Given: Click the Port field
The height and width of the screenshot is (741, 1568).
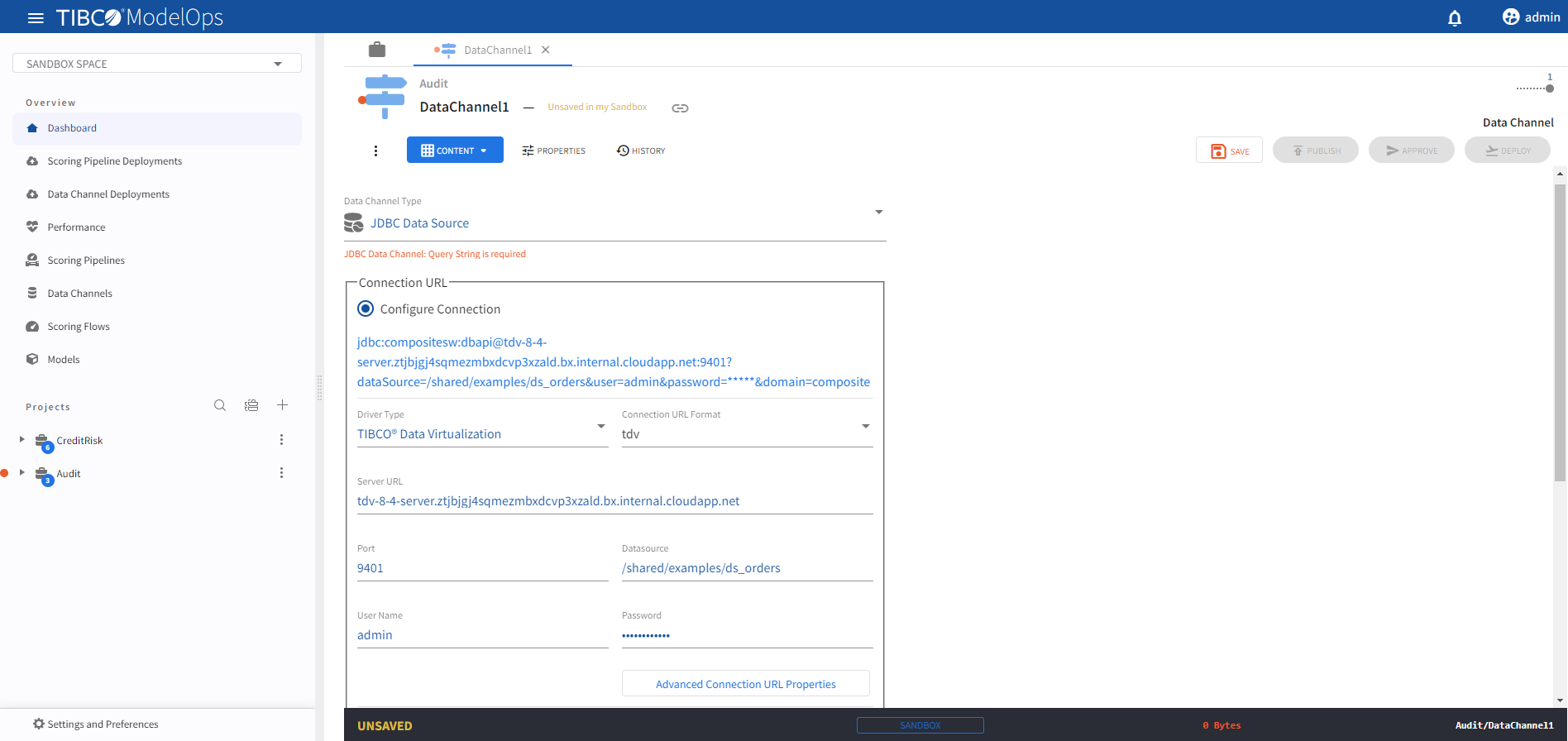Looking at the screenshot, I should click(x=482, y=568).
